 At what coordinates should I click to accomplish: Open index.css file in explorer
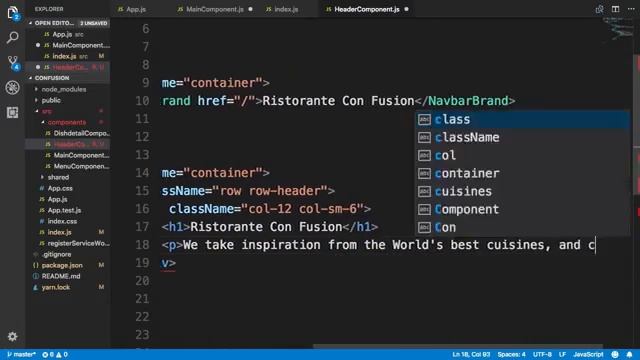tap(68, 221)
